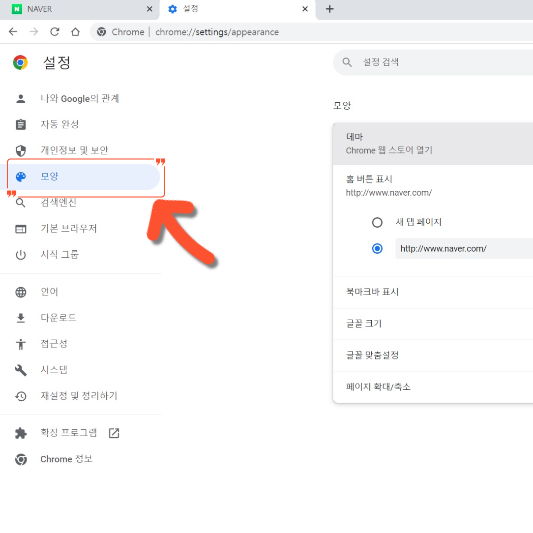This screenshot has height=533, width=533.
Task: Close the NAVER tab
Action: tap(149, 9)
